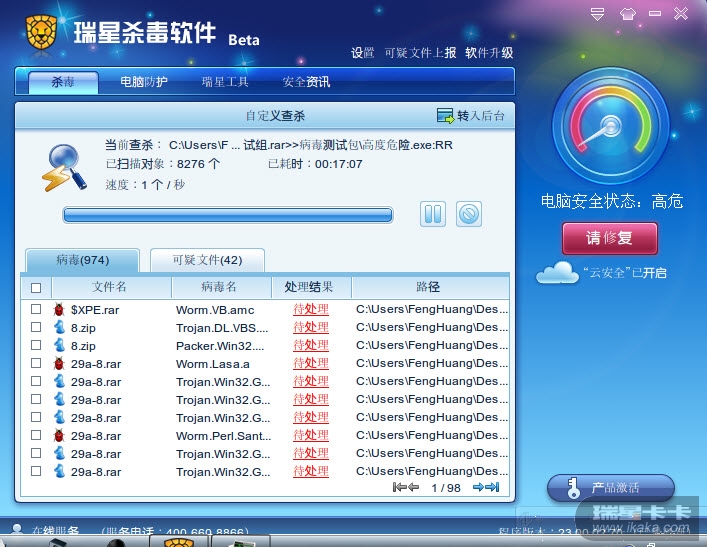Click 待处理 link for Worm.Perl.Sant row
The width and height of the screenshot is (707, 547).
click(x=311, y=436)
